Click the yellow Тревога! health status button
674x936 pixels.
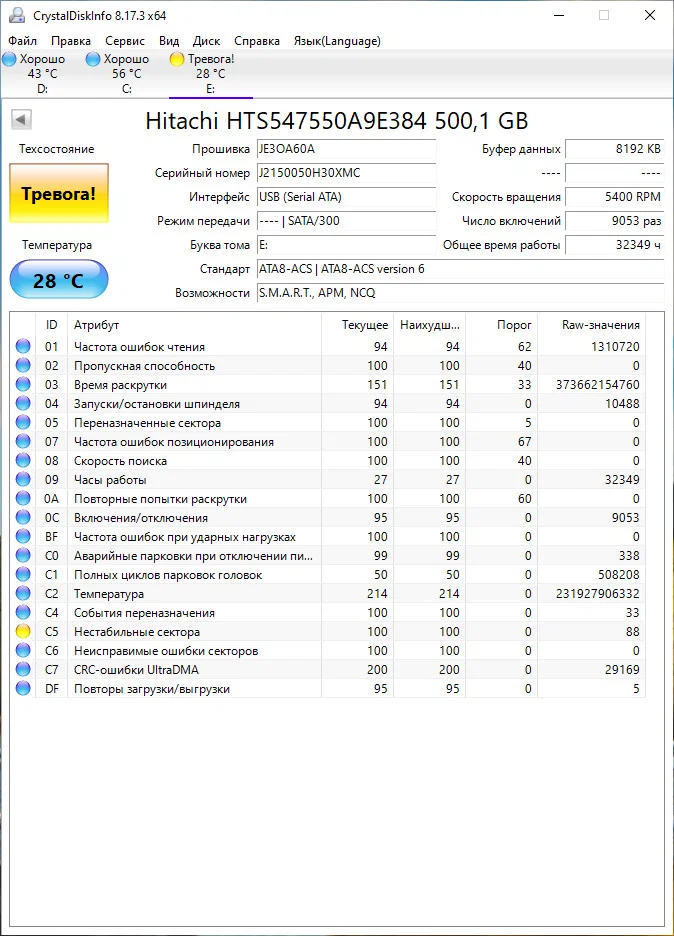point(59,193)
